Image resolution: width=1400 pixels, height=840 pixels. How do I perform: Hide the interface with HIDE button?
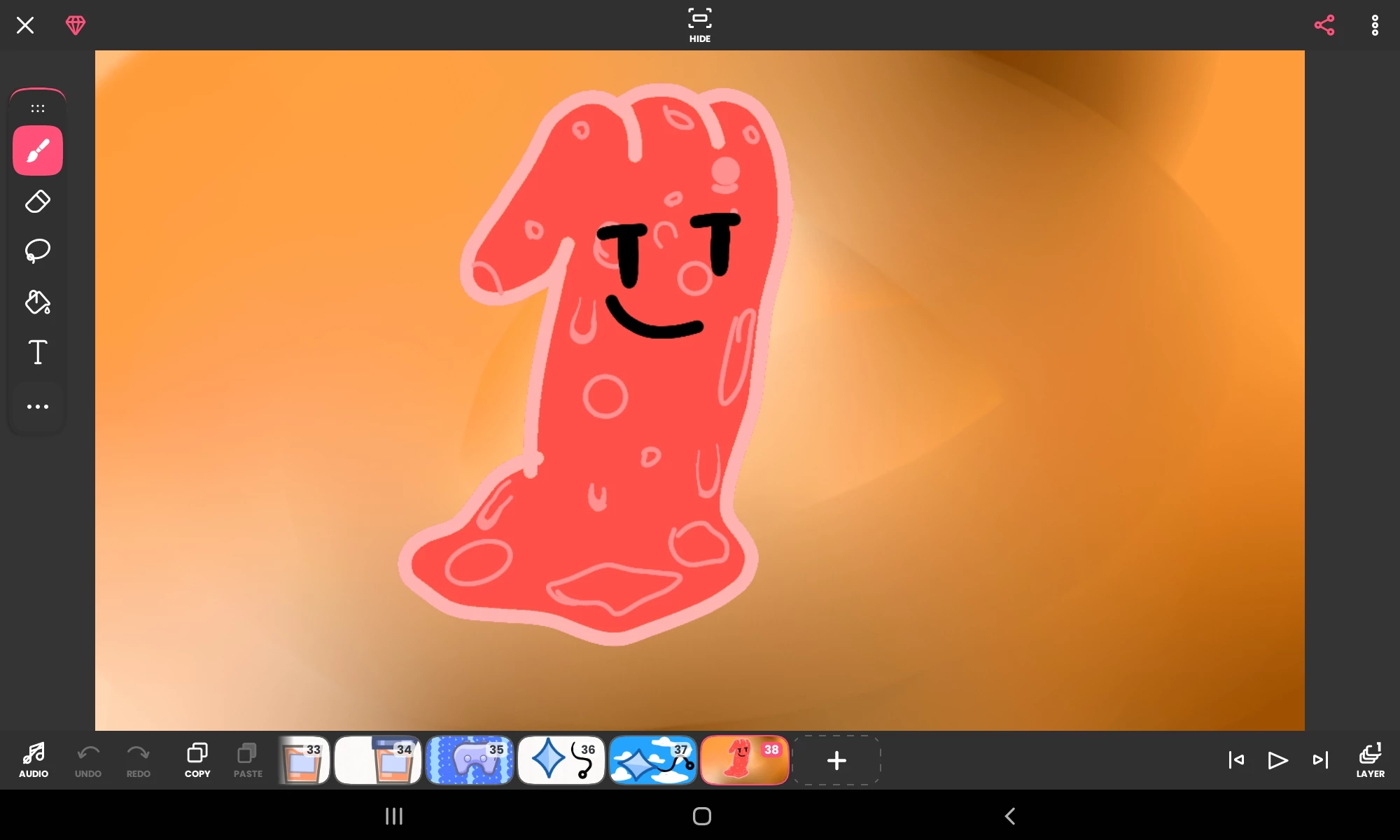pos(699,25)
